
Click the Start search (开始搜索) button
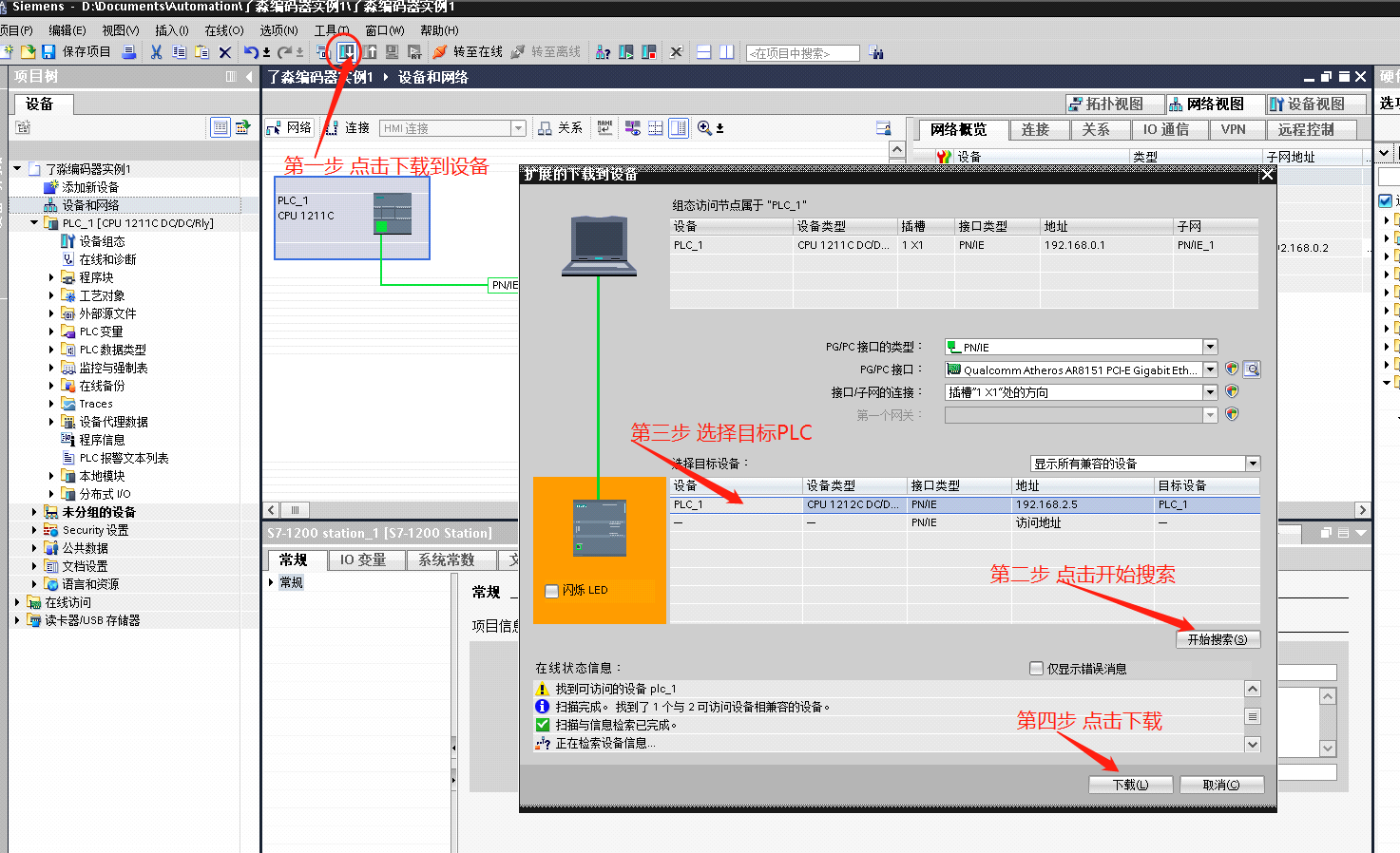coord(1218,639)
